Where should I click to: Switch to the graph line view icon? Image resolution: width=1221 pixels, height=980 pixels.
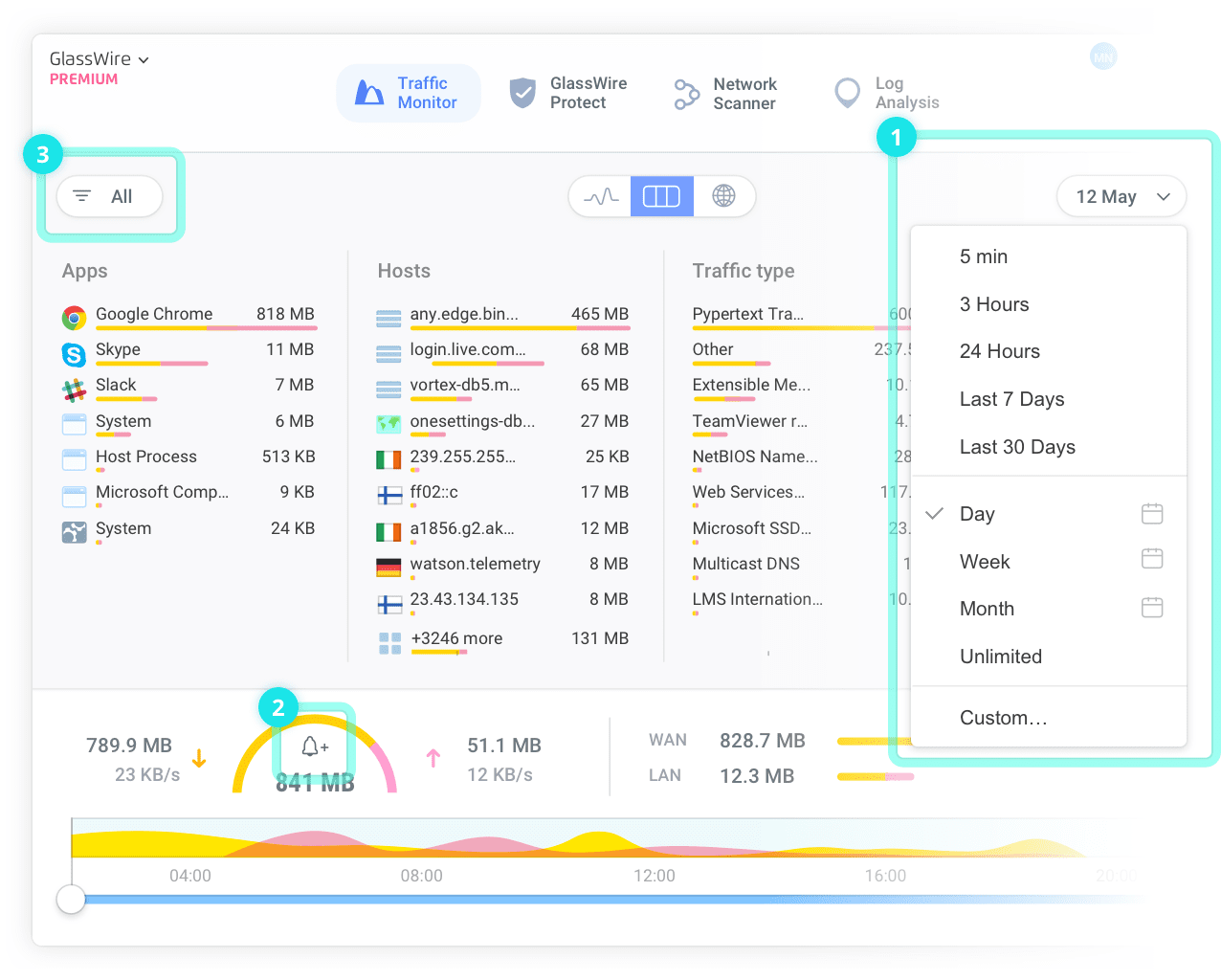601,197
